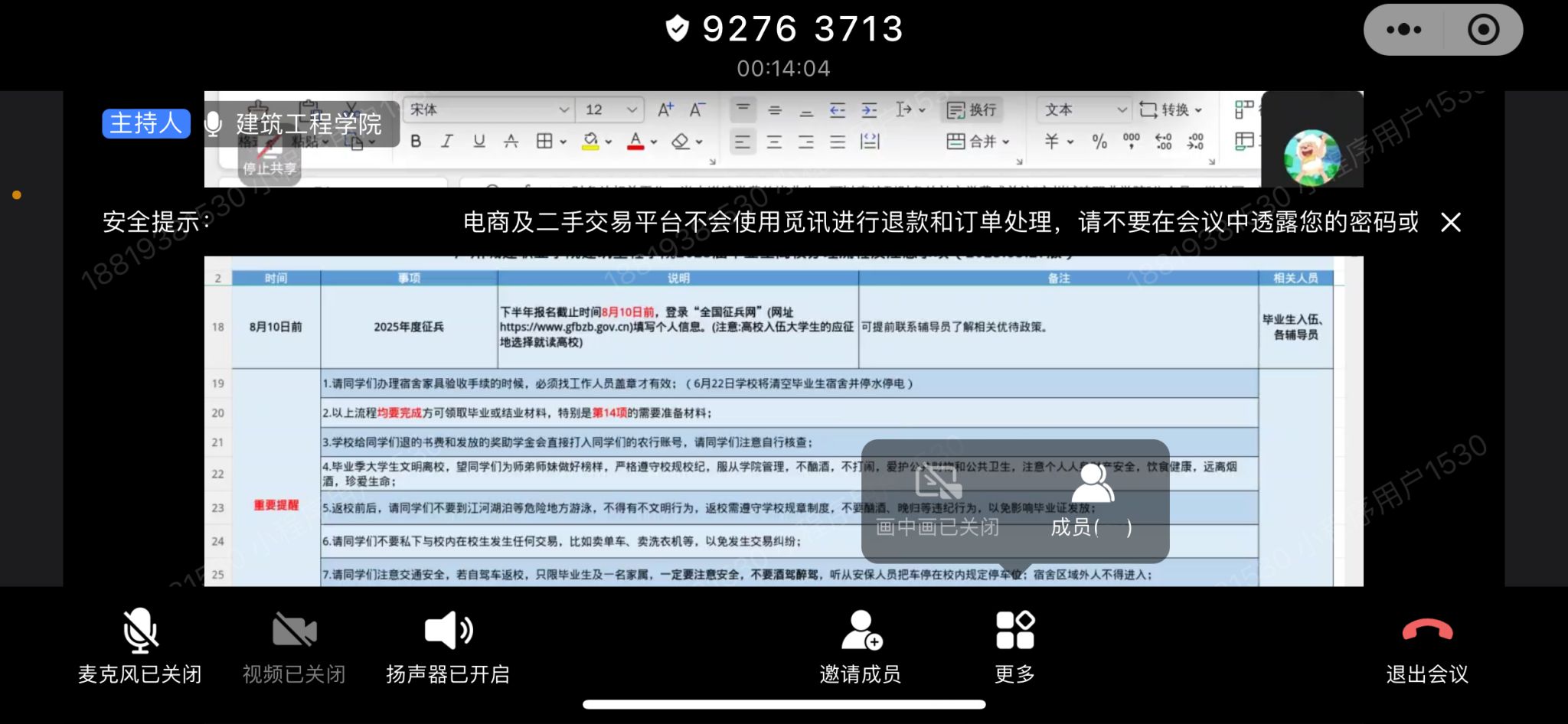
Task: Click the increase font size icon
Action: pos(665,110)
